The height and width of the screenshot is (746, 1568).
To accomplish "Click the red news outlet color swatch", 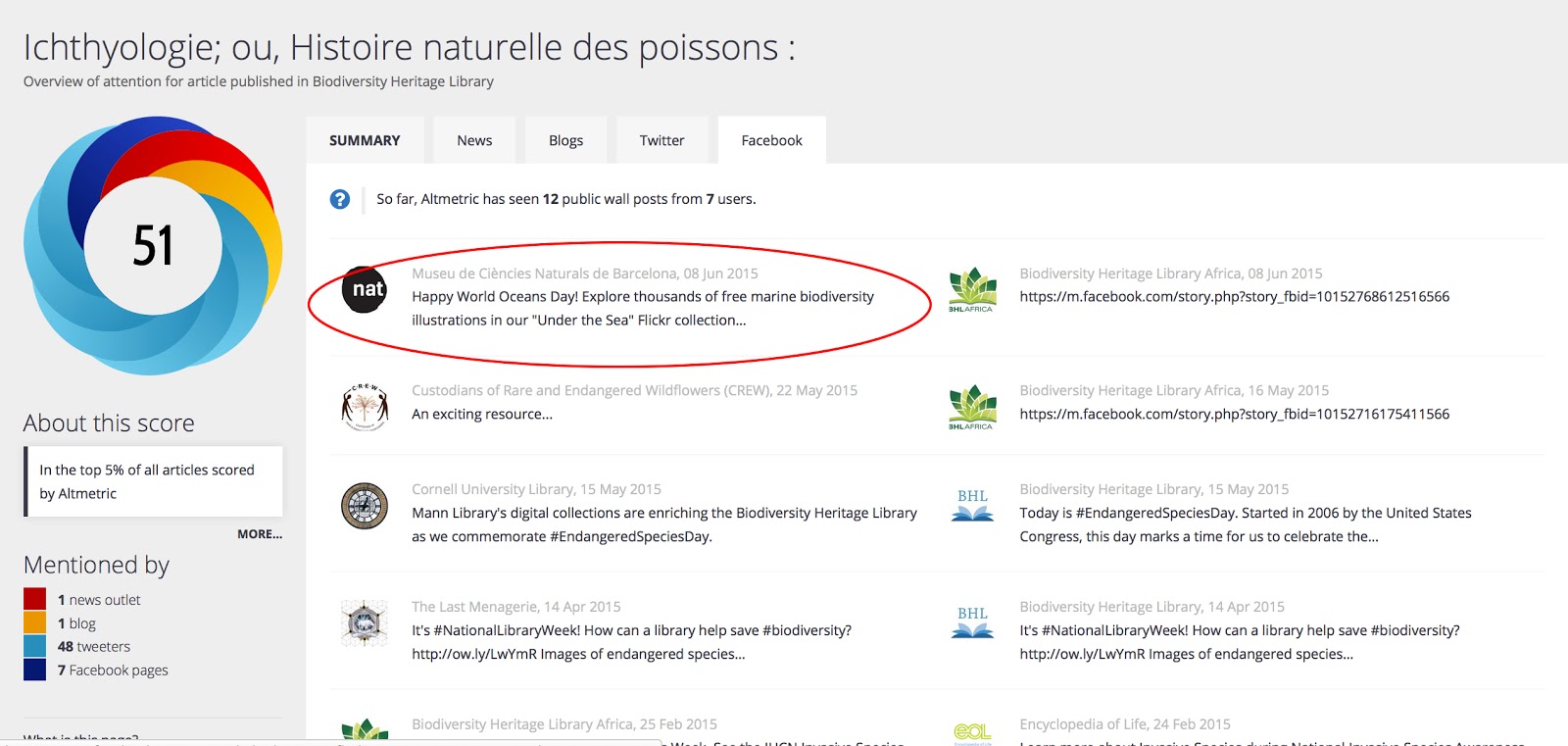I will [x=35, y=599].
